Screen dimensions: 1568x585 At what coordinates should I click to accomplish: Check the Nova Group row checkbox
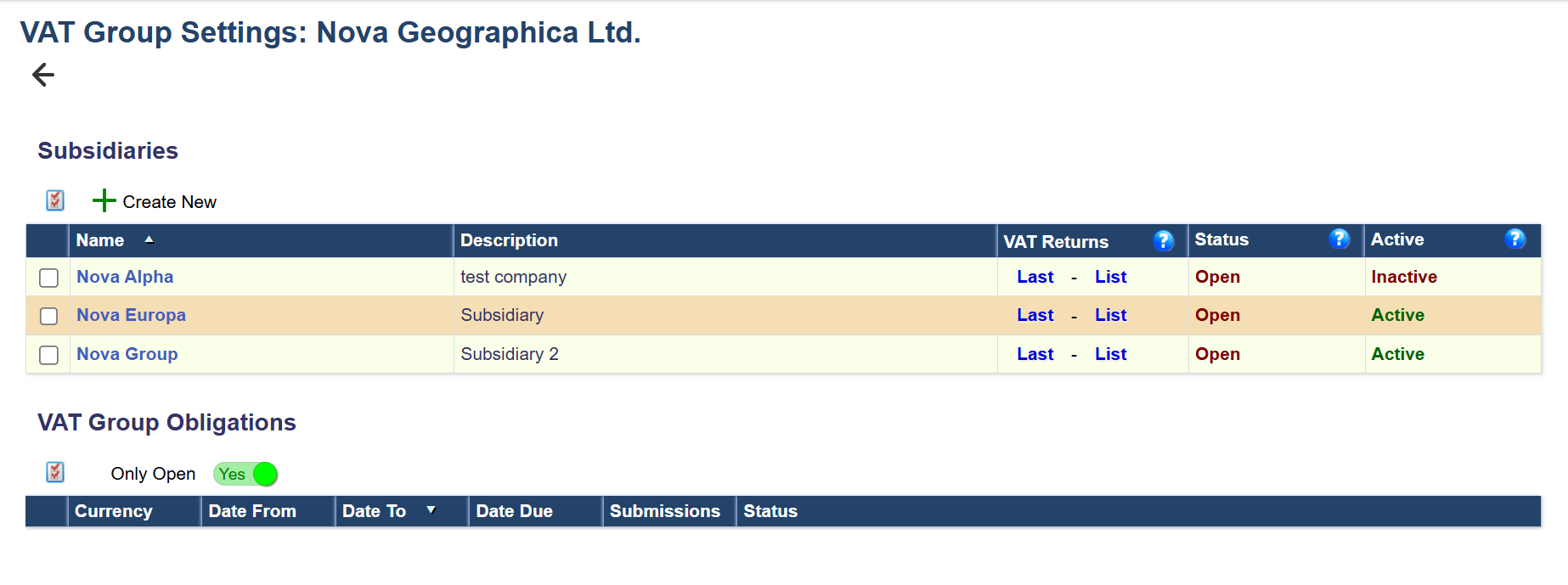(x=49, y=355)
